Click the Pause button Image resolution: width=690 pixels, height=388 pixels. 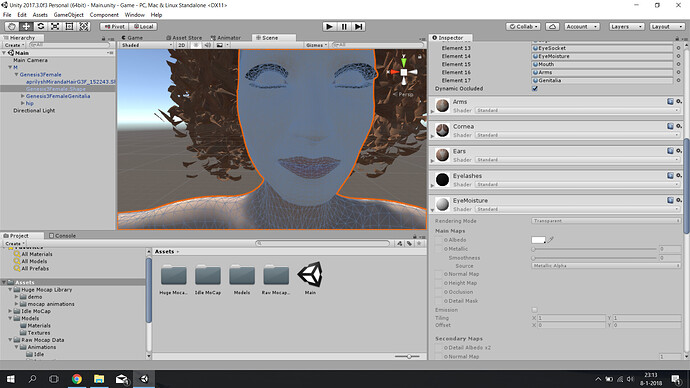point(344,26)
